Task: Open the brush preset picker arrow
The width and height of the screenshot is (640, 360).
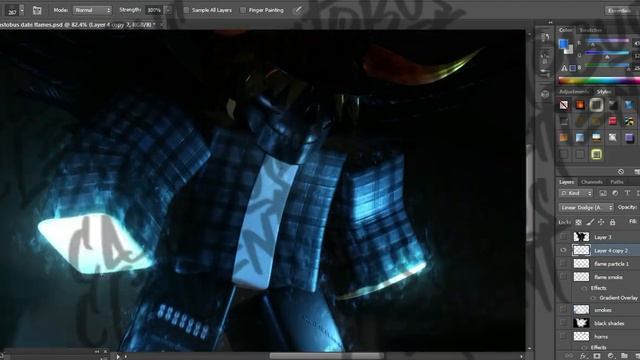Action: 22,10
